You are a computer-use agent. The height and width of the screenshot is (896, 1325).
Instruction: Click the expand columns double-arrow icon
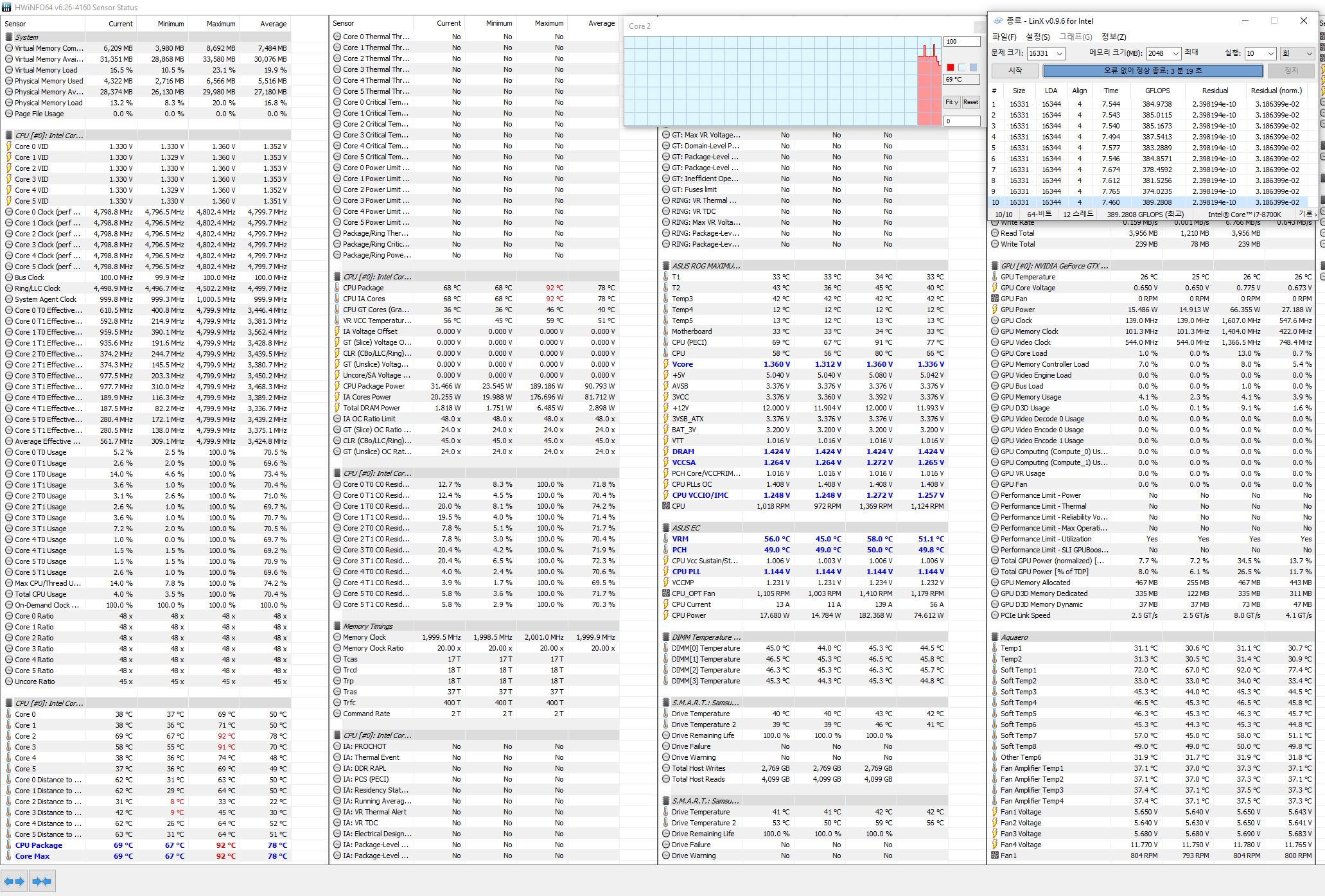click(x=14, y=881)
